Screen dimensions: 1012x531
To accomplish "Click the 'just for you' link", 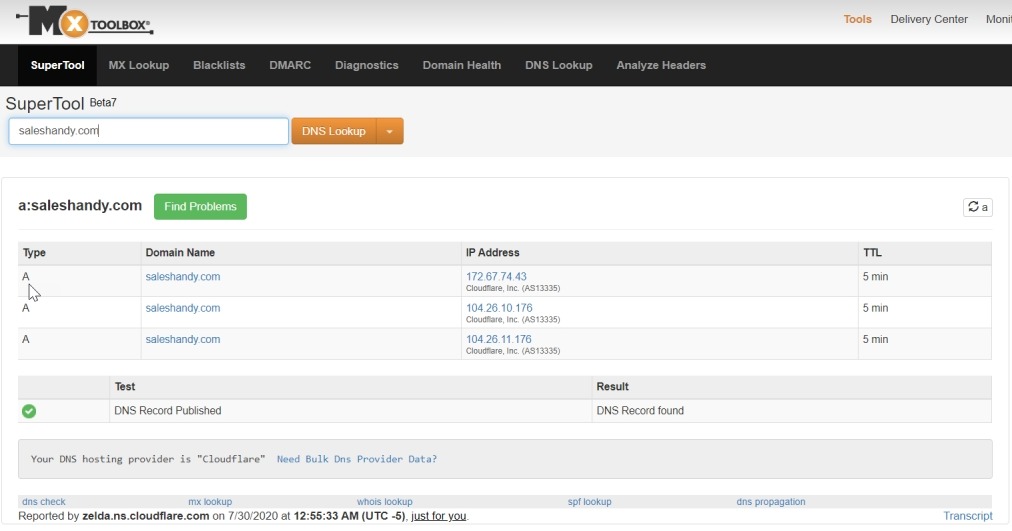I will 438,516.
